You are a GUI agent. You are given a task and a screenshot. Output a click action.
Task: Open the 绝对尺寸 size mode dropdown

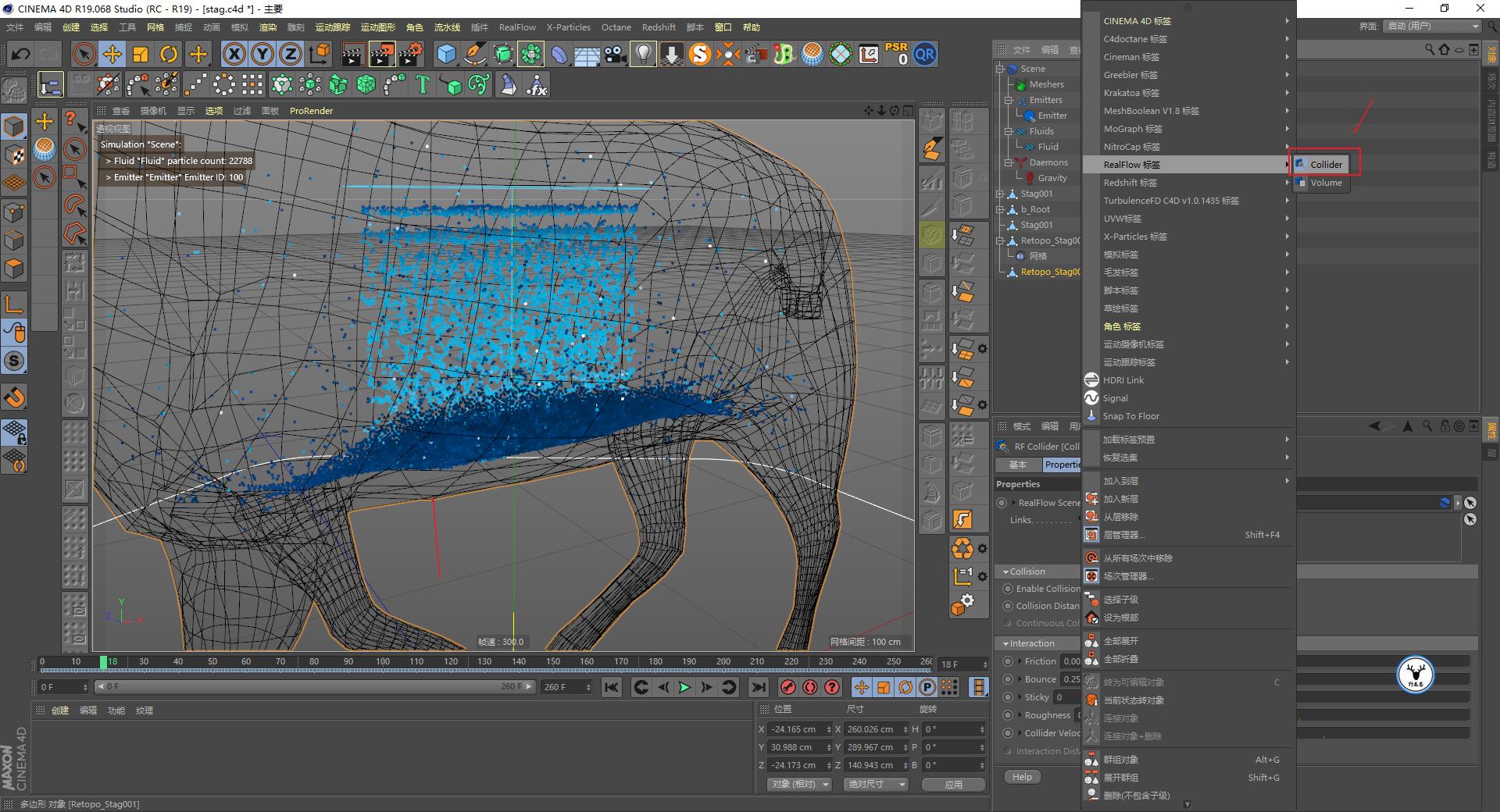click(875, 784)
